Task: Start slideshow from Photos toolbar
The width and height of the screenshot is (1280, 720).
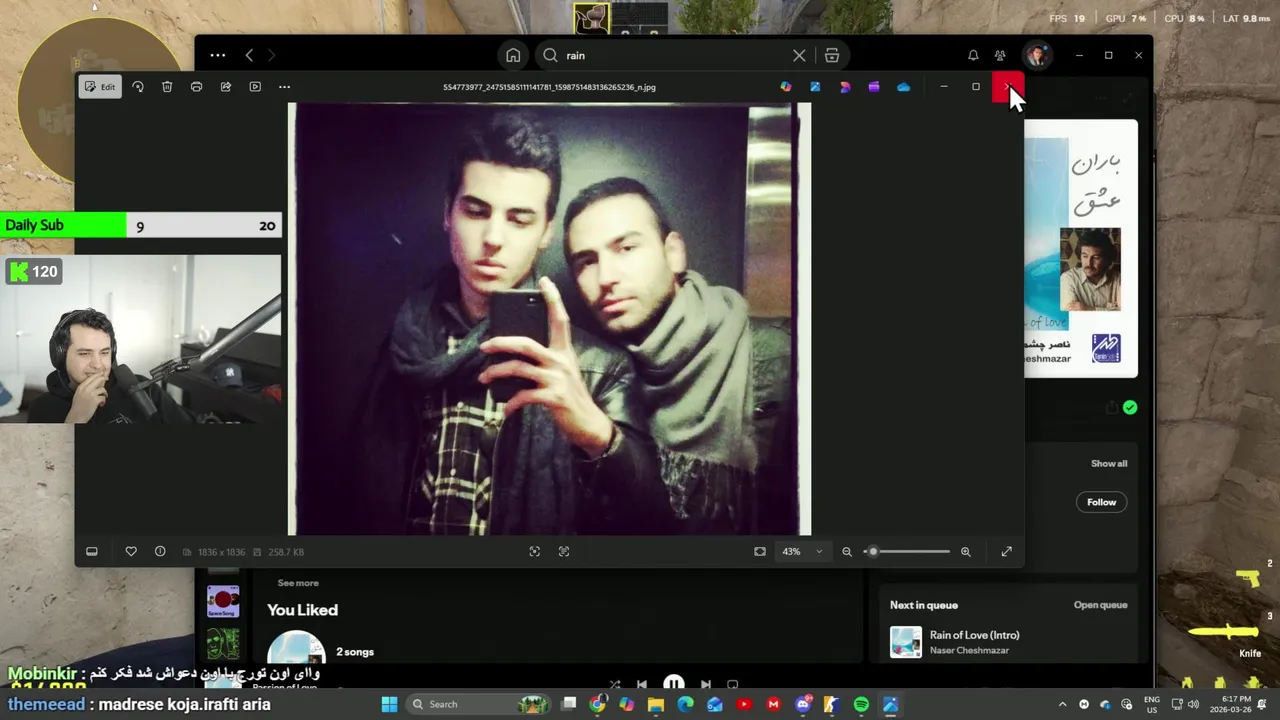Action: click(x=255, y=87)
